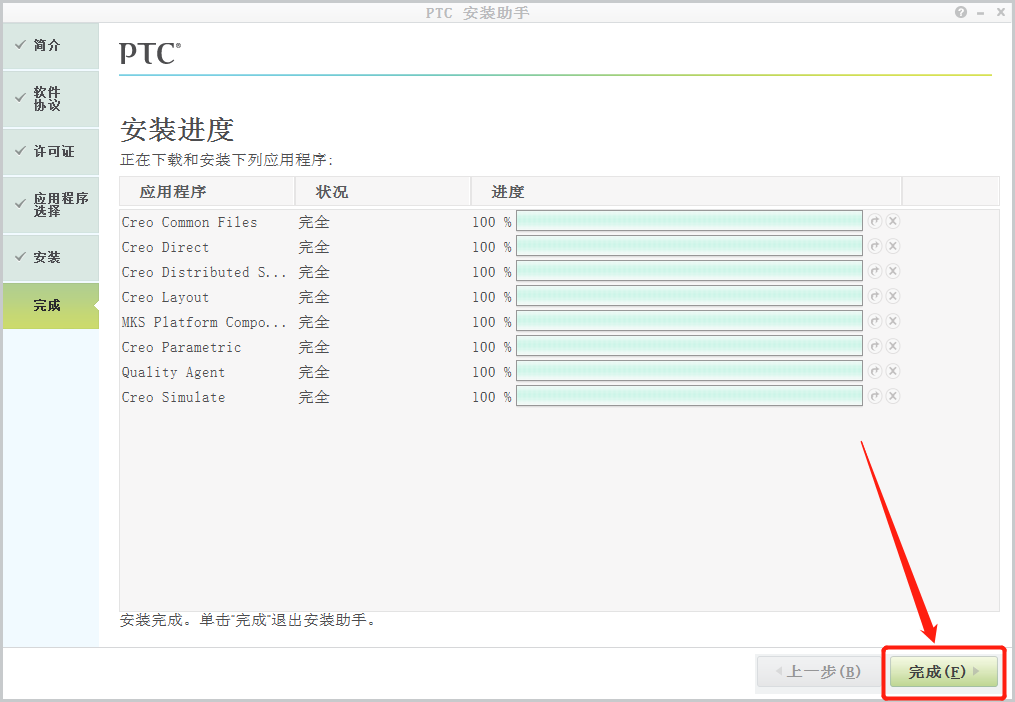Click the cancel icon for Creo Simulate
The height and width of the screenshot is (702, 1015).
click(x=893, y=396)
